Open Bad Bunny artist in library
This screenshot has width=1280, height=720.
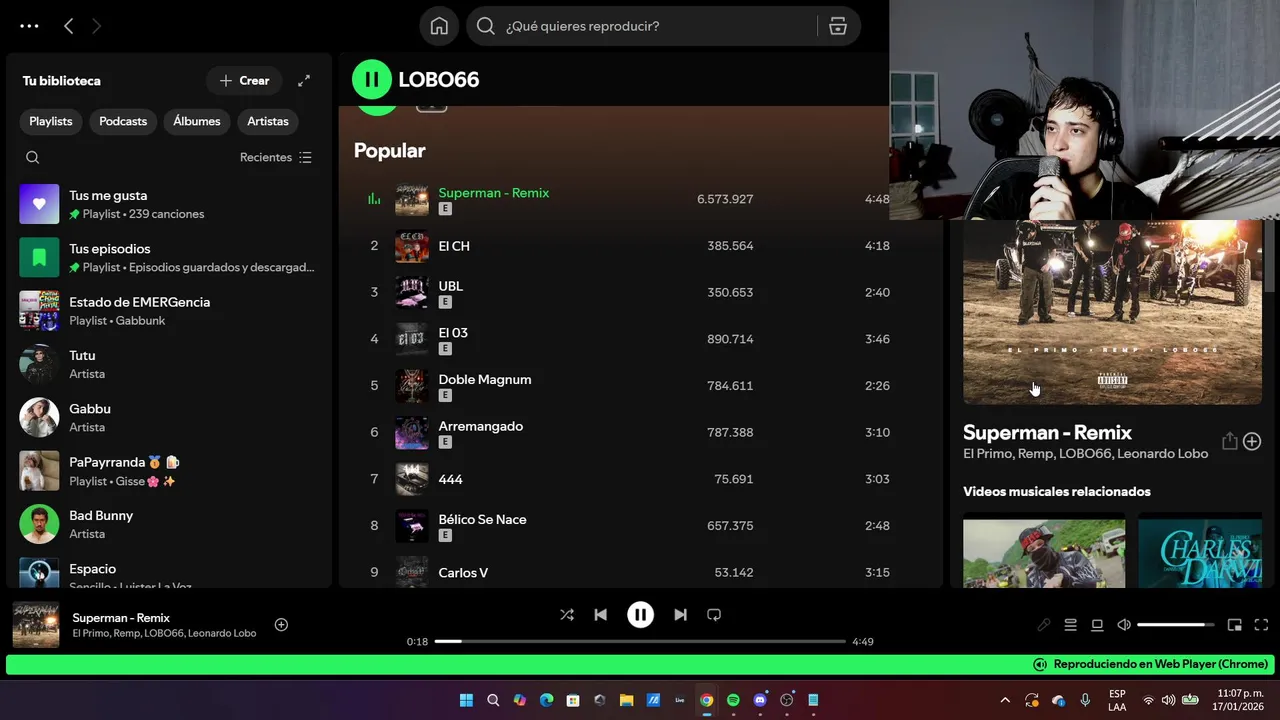(x=170, y=524)
